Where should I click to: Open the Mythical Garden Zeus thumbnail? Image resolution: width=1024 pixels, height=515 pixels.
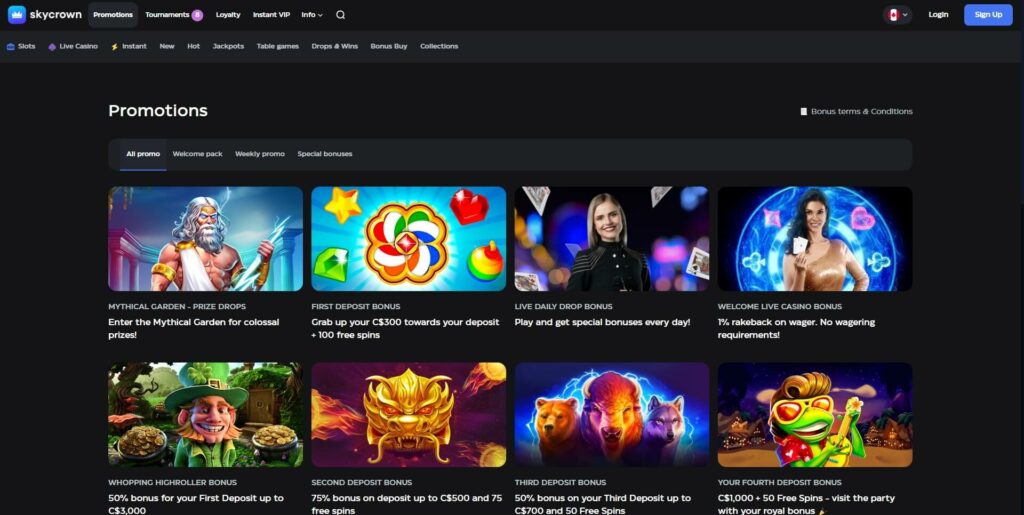(x=206, y=239)
